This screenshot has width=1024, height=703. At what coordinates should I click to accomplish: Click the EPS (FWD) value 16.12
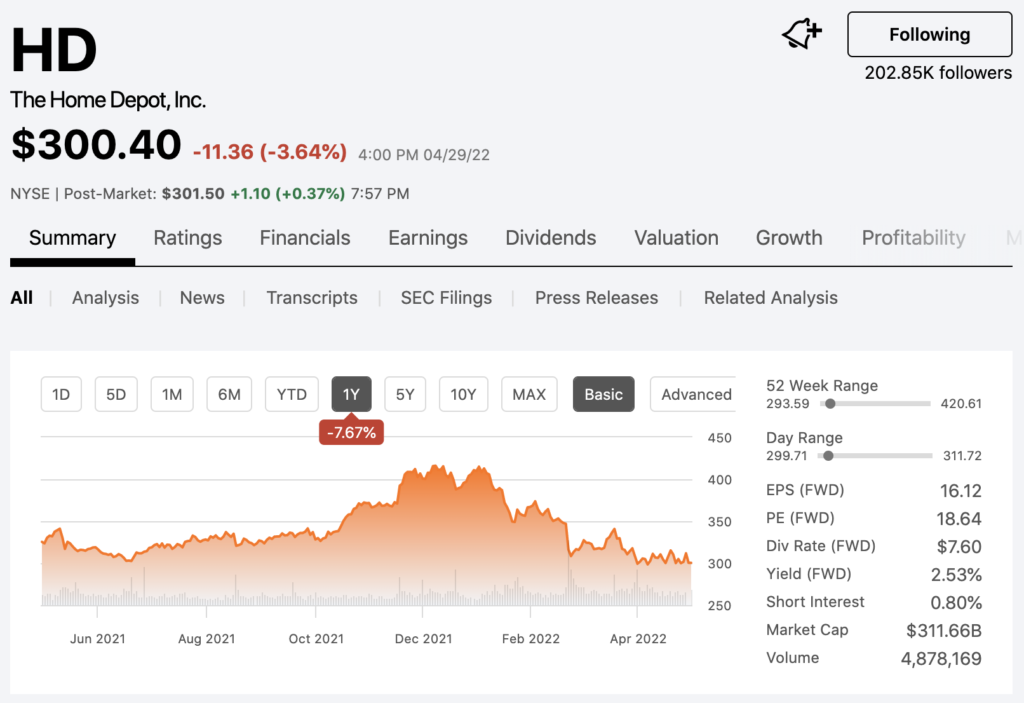pos(960,491)
